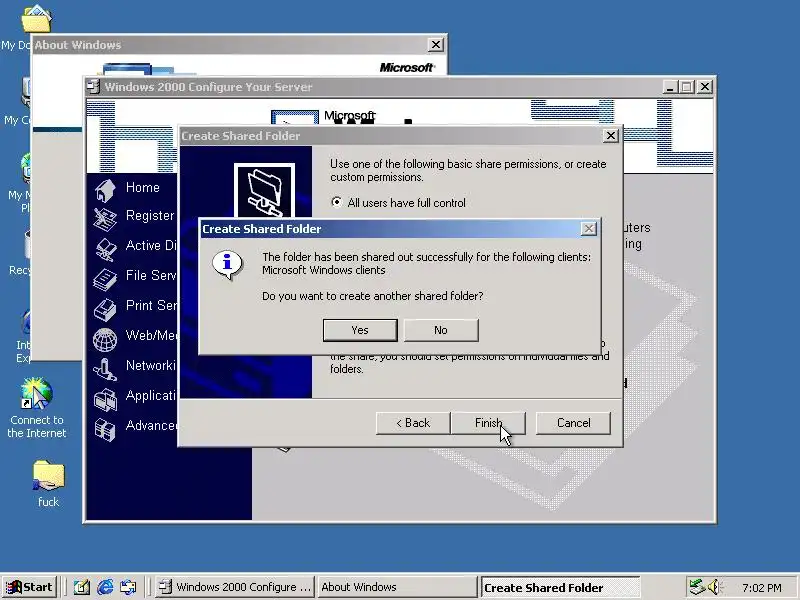The image size is (800, 600).
Task: Open the File Server sidebar link
Action: coord(151,276)
